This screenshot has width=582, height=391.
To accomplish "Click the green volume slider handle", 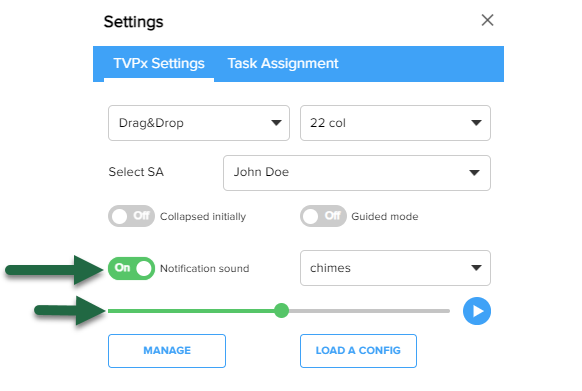I will coord(281,310).
